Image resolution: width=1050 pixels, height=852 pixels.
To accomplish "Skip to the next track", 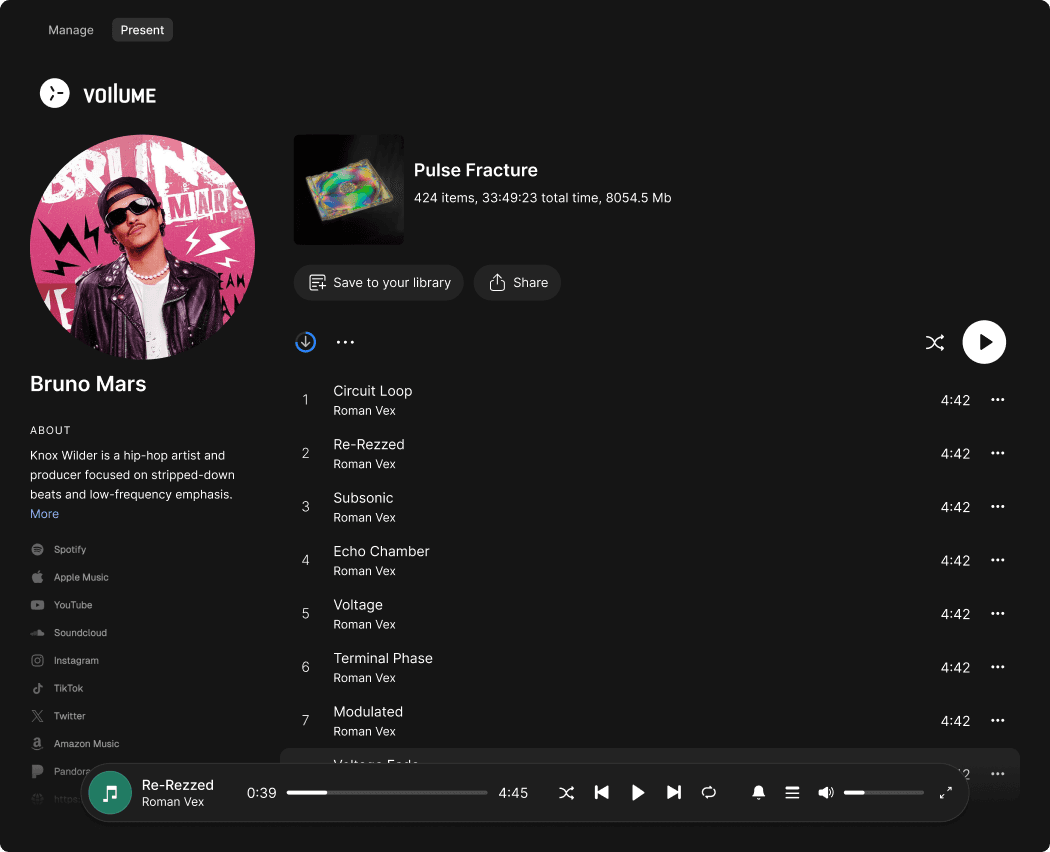I will 674,793.
